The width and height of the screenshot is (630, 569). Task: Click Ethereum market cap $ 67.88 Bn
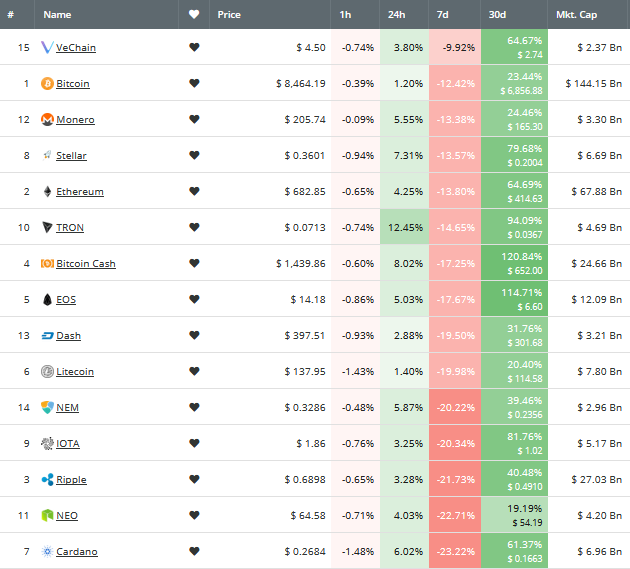(597, 191)
